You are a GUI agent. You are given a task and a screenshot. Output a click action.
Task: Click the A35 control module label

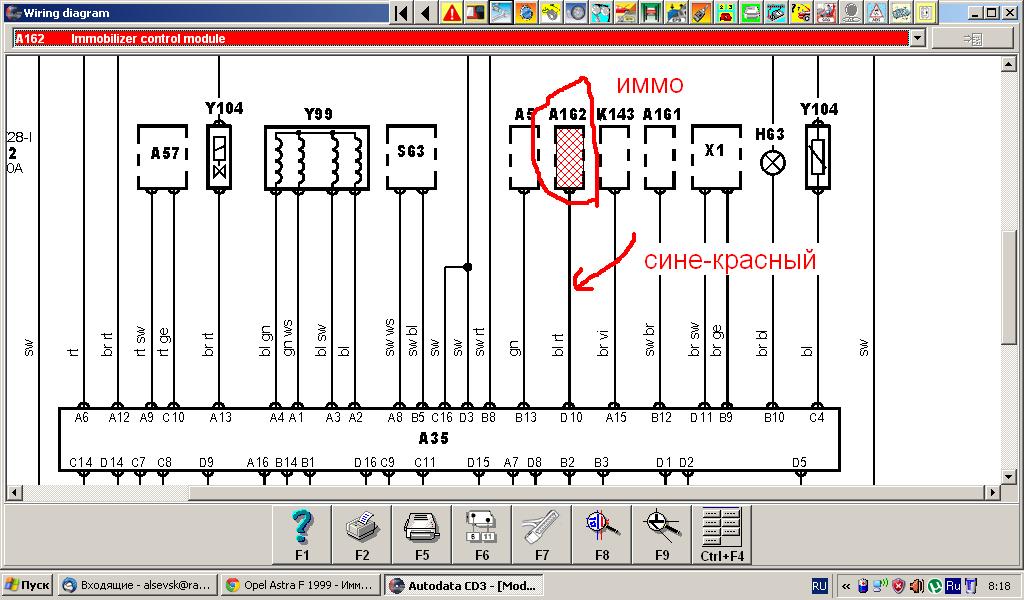pos(434,438)
